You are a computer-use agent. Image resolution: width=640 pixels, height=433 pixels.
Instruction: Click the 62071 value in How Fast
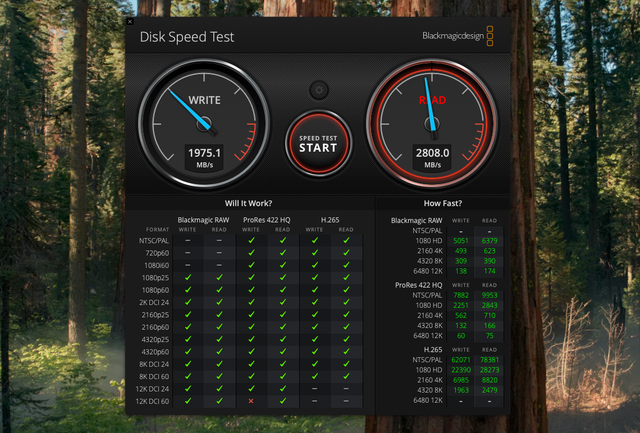[x=461, y=360]
